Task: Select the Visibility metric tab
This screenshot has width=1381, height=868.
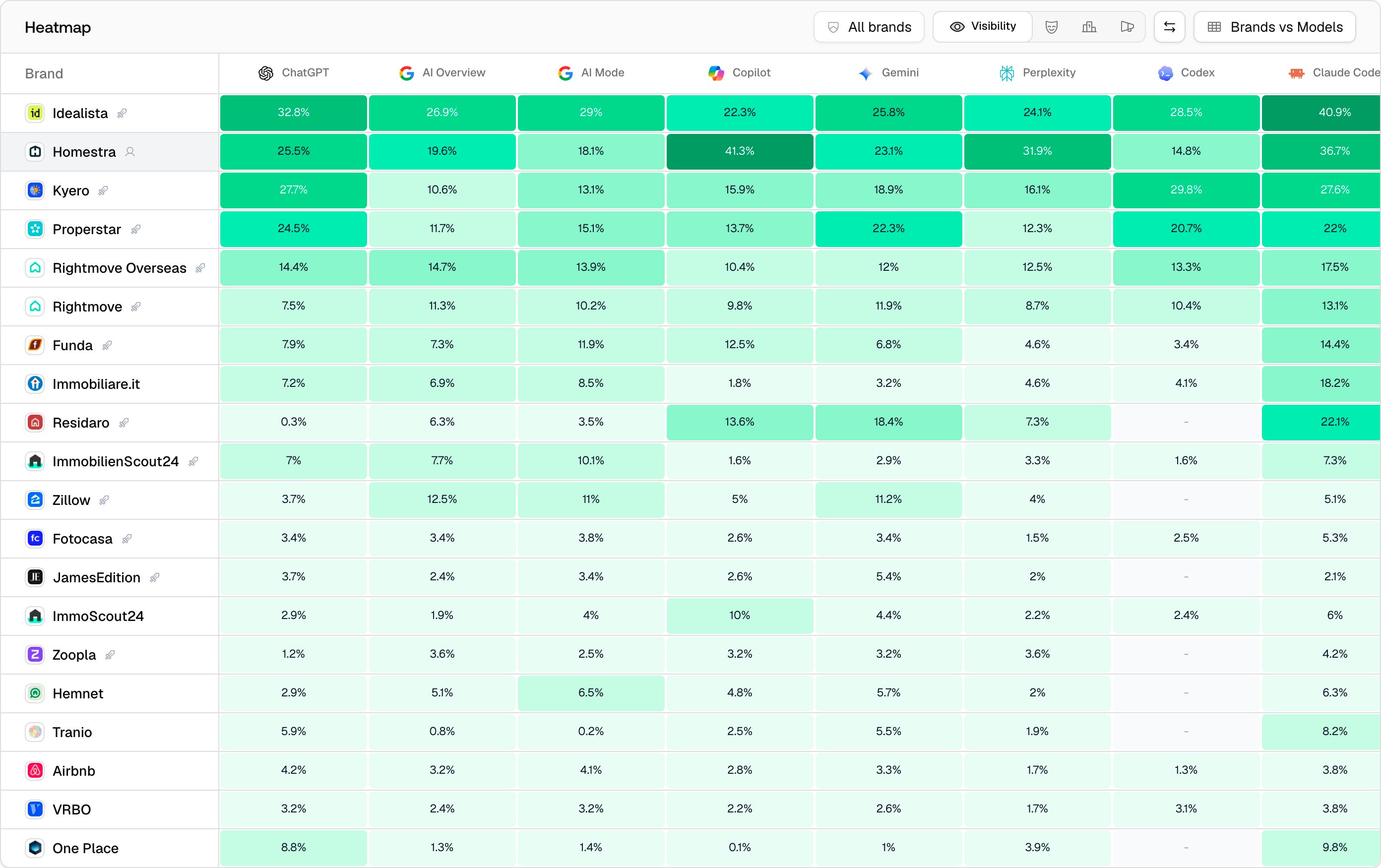Action: [x=982, y=26]
